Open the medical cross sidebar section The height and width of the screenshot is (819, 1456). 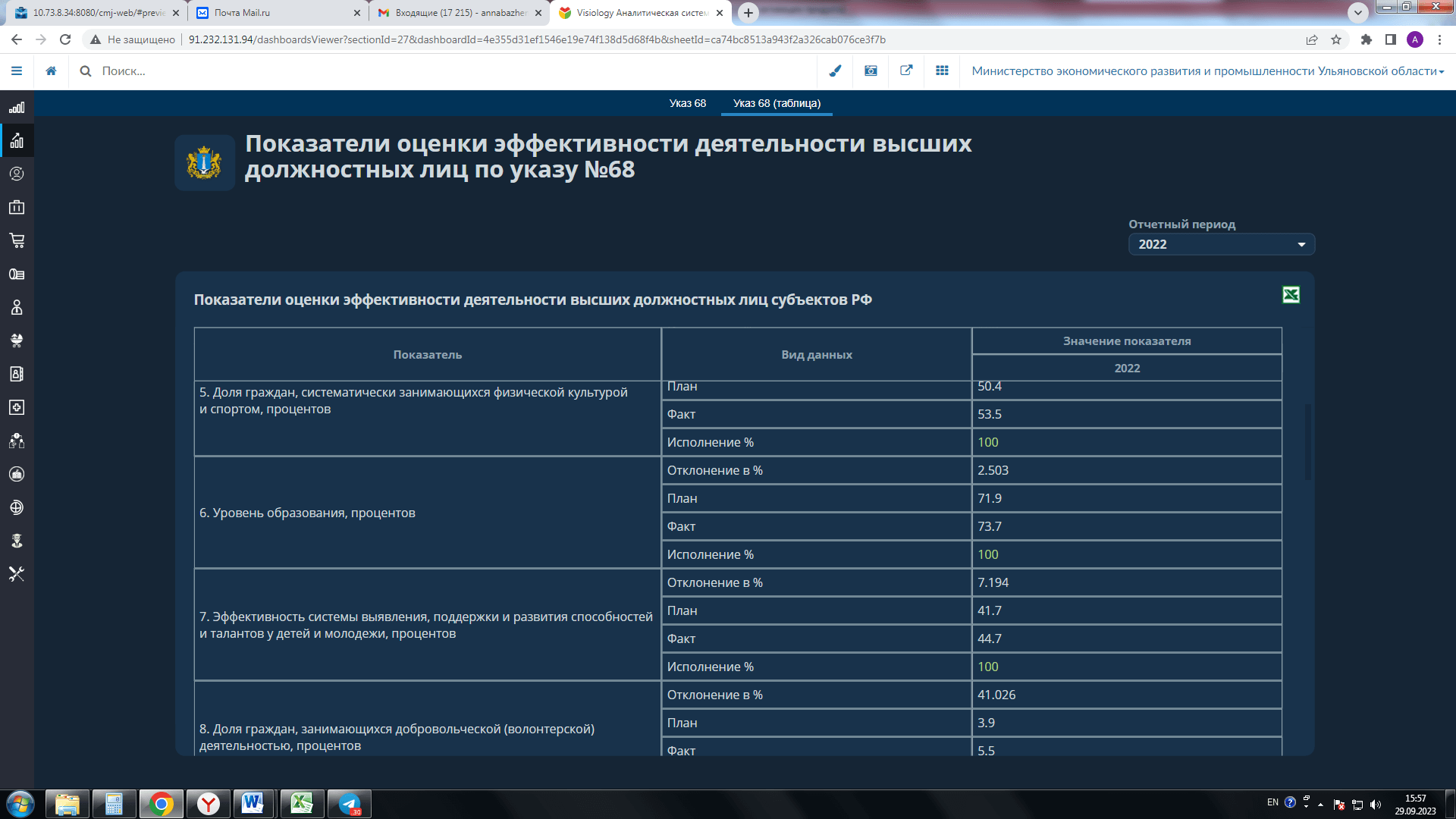(17, 407)
